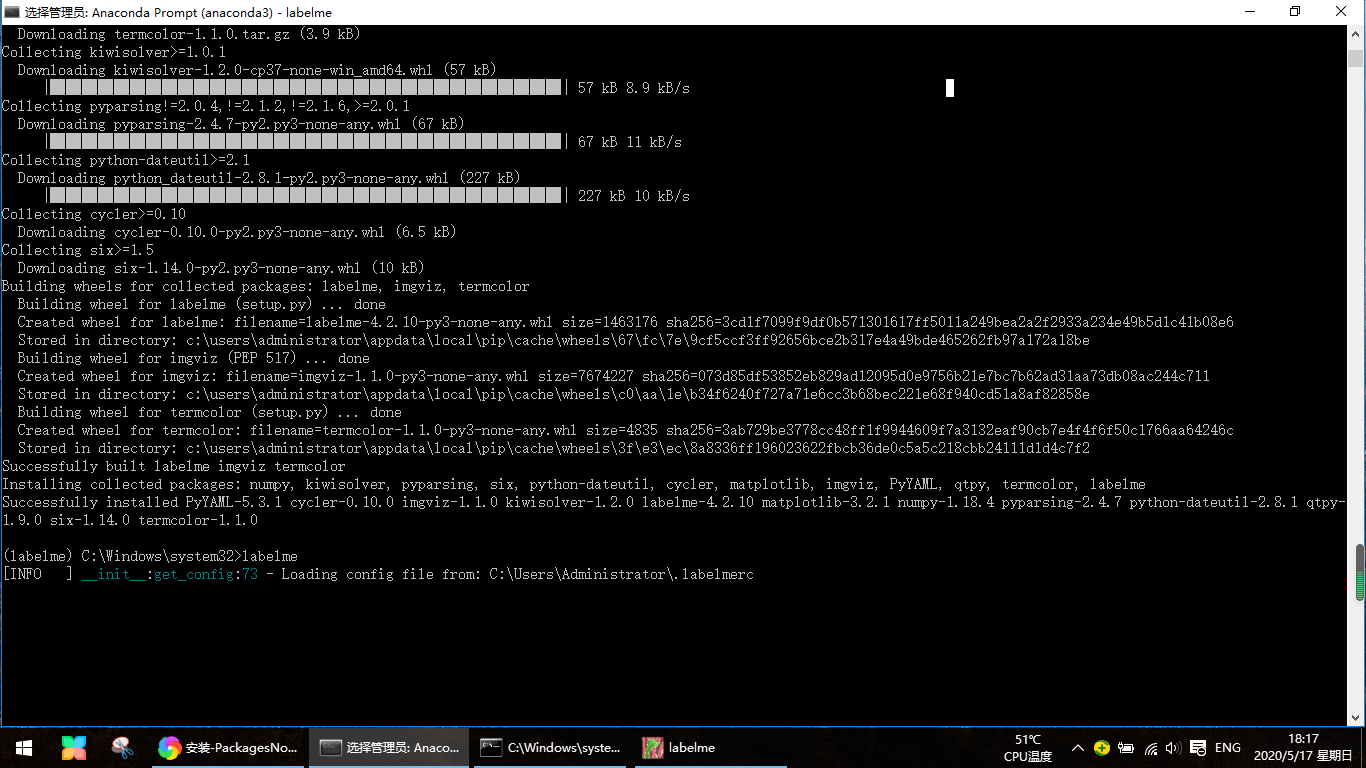Viewport: 1366px width, 768px height.
Task: Open the Wi-Fi network tray icon
Action: pos(1150,748)
